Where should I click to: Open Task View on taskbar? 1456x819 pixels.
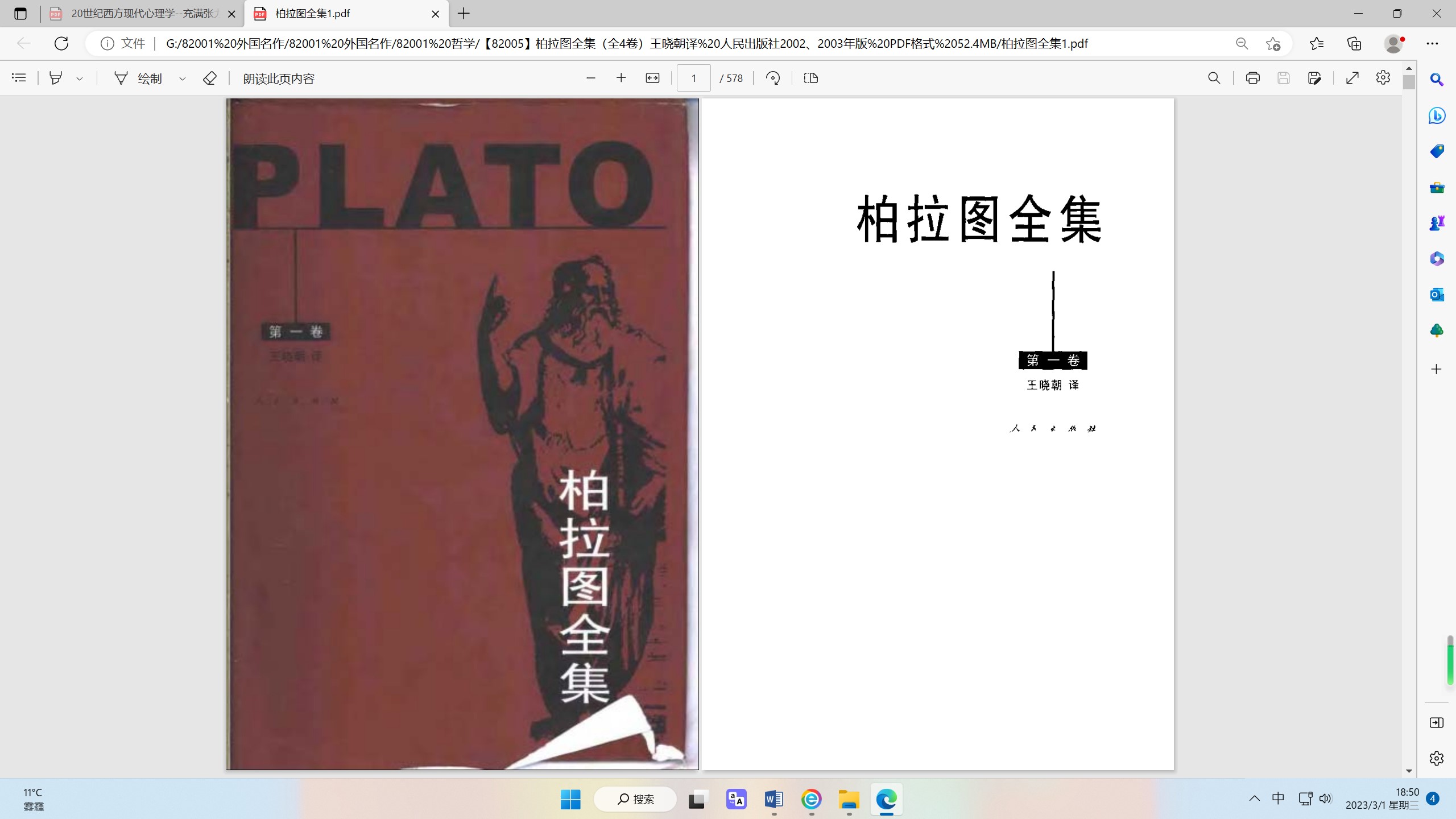(698, 800)
